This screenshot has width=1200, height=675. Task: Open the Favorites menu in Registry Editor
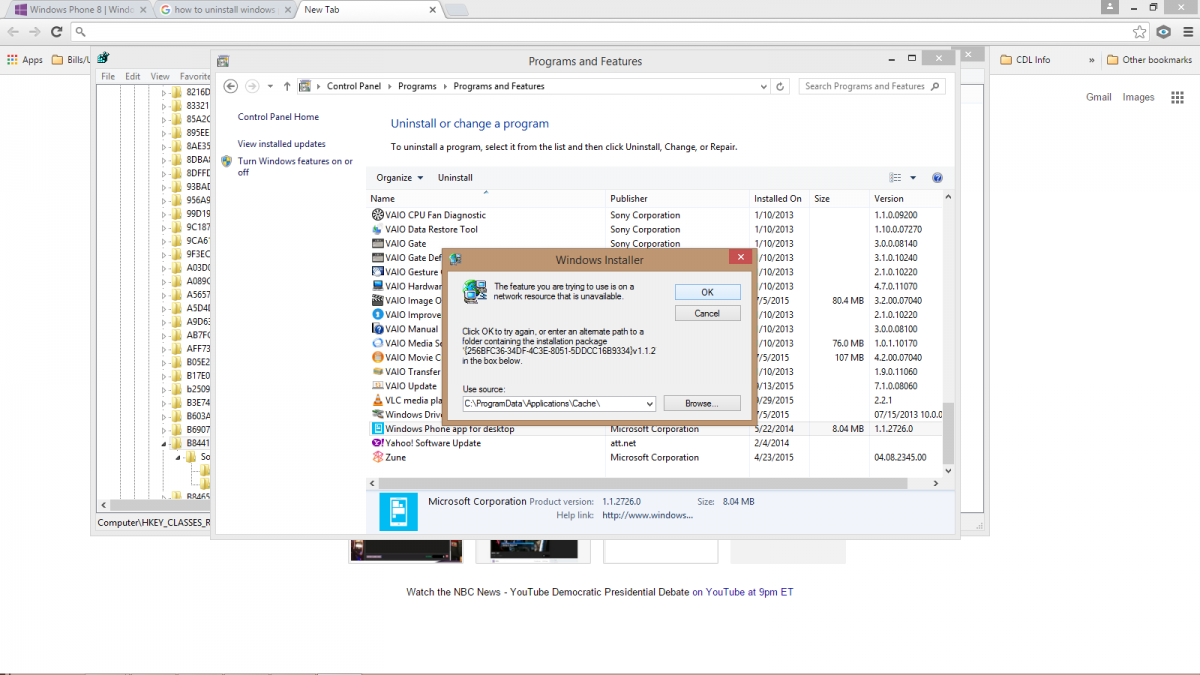pyautogui.click(x=195, y=76)
